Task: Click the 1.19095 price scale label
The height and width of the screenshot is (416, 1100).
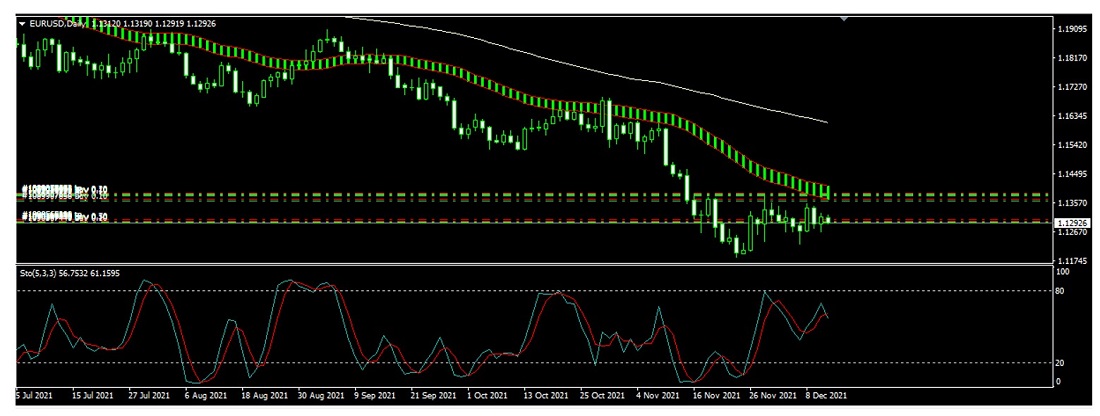Action: tap(1075, 29)
